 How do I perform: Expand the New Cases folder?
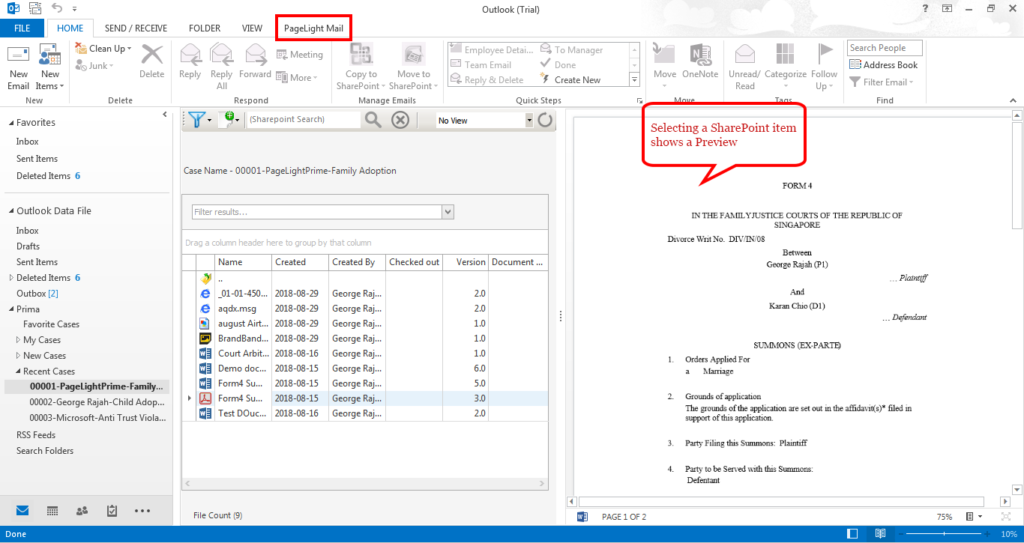pos(18,356)
